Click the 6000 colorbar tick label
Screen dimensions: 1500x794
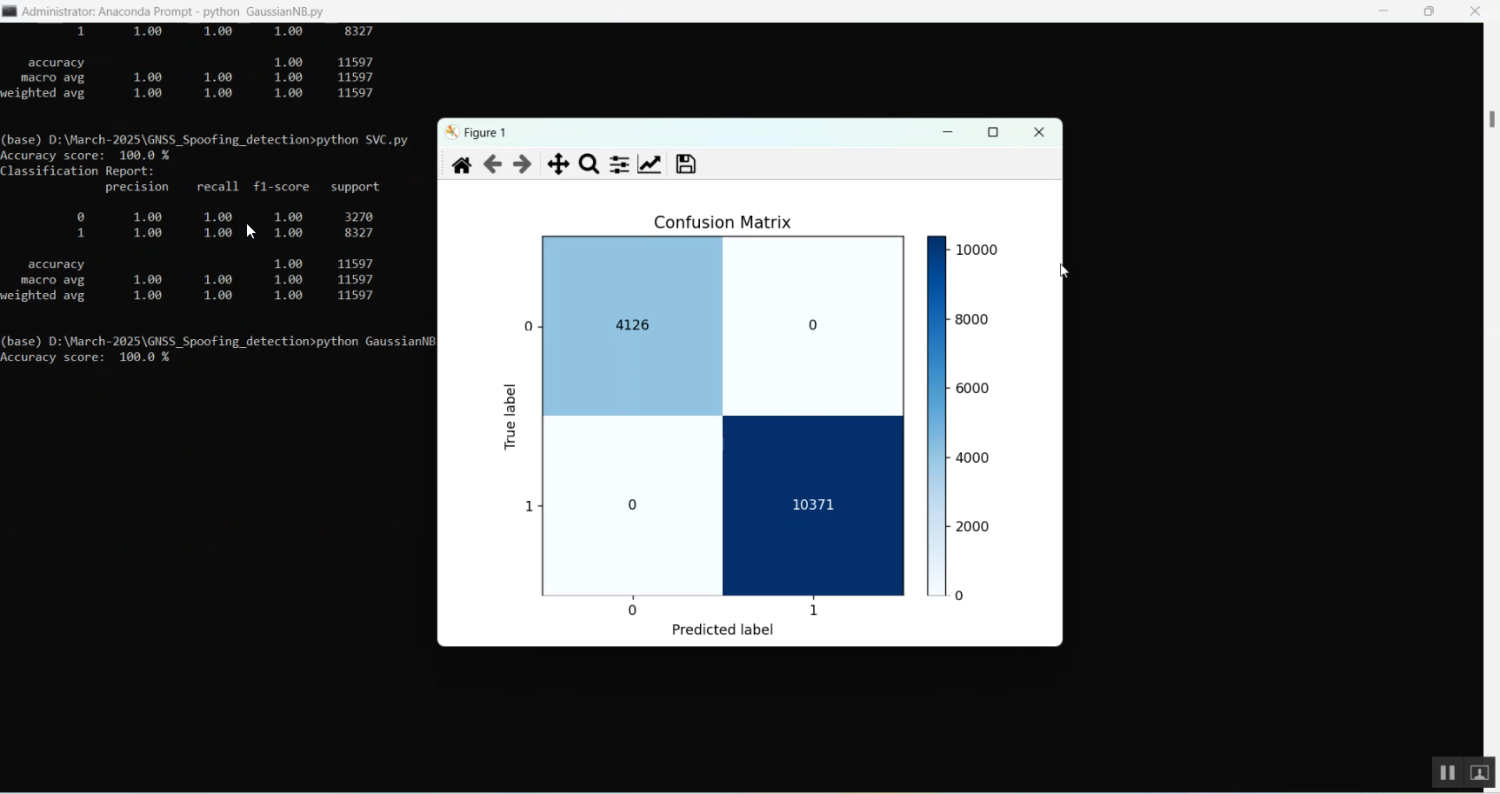coord(972,388)
